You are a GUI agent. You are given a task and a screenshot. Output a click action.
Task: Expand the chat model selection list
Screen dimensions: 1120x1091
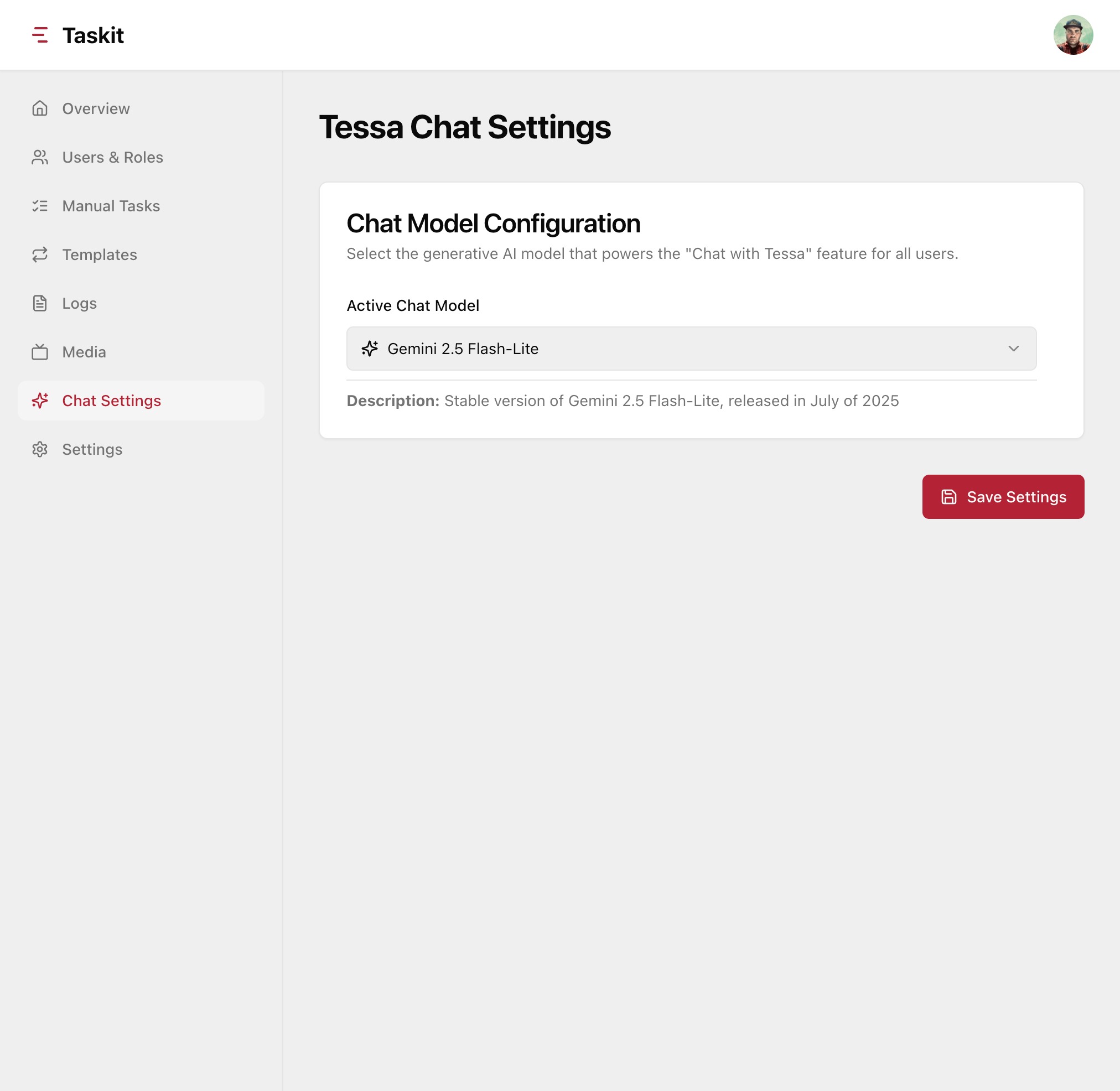(x=691, y=349)
